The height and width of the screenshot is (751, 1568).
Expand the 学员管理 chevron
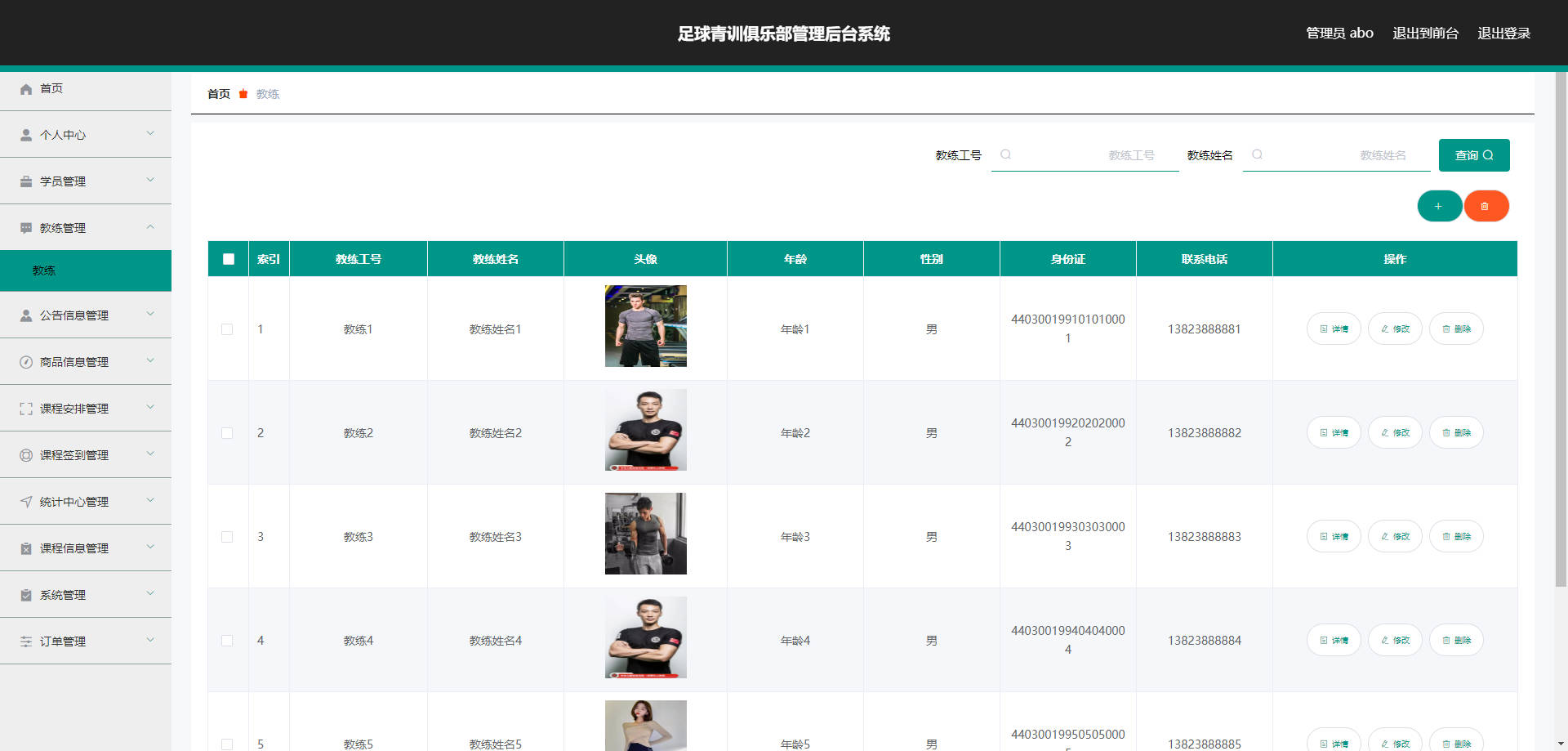tap(150, 180)
